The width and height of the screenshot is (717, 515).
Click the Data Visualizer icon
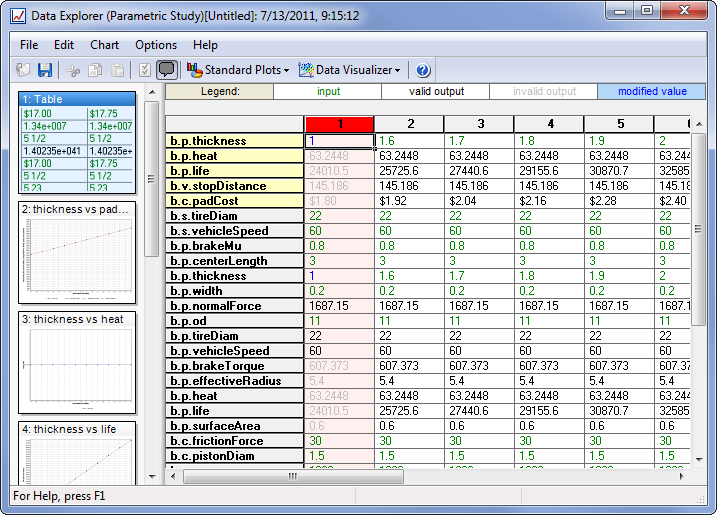coord(306,70)
